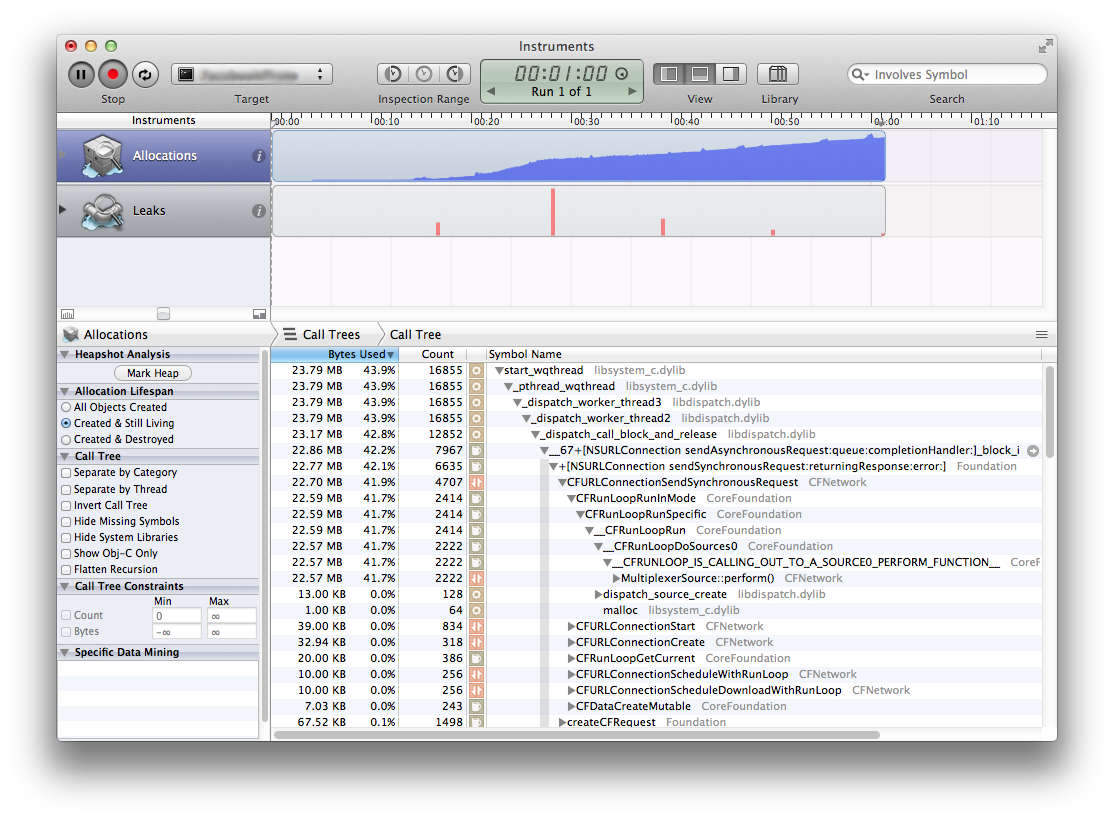Viewport: 1114px width, 820px height.
Task: Enable Show Obj-C Only checkbox
Action: tap(66, 554)
